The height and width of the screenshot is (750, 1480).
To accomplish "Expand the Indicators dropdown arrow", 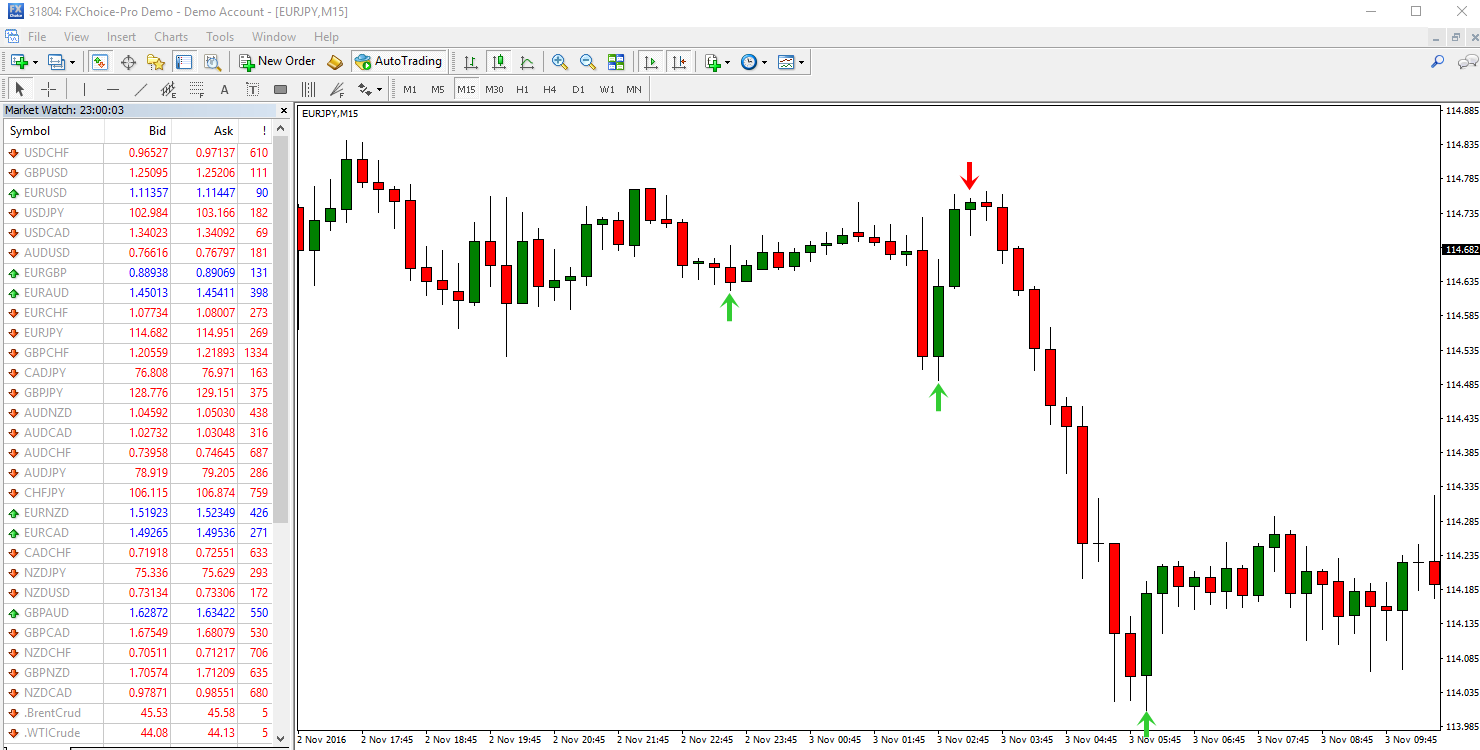I will [728, 62].
